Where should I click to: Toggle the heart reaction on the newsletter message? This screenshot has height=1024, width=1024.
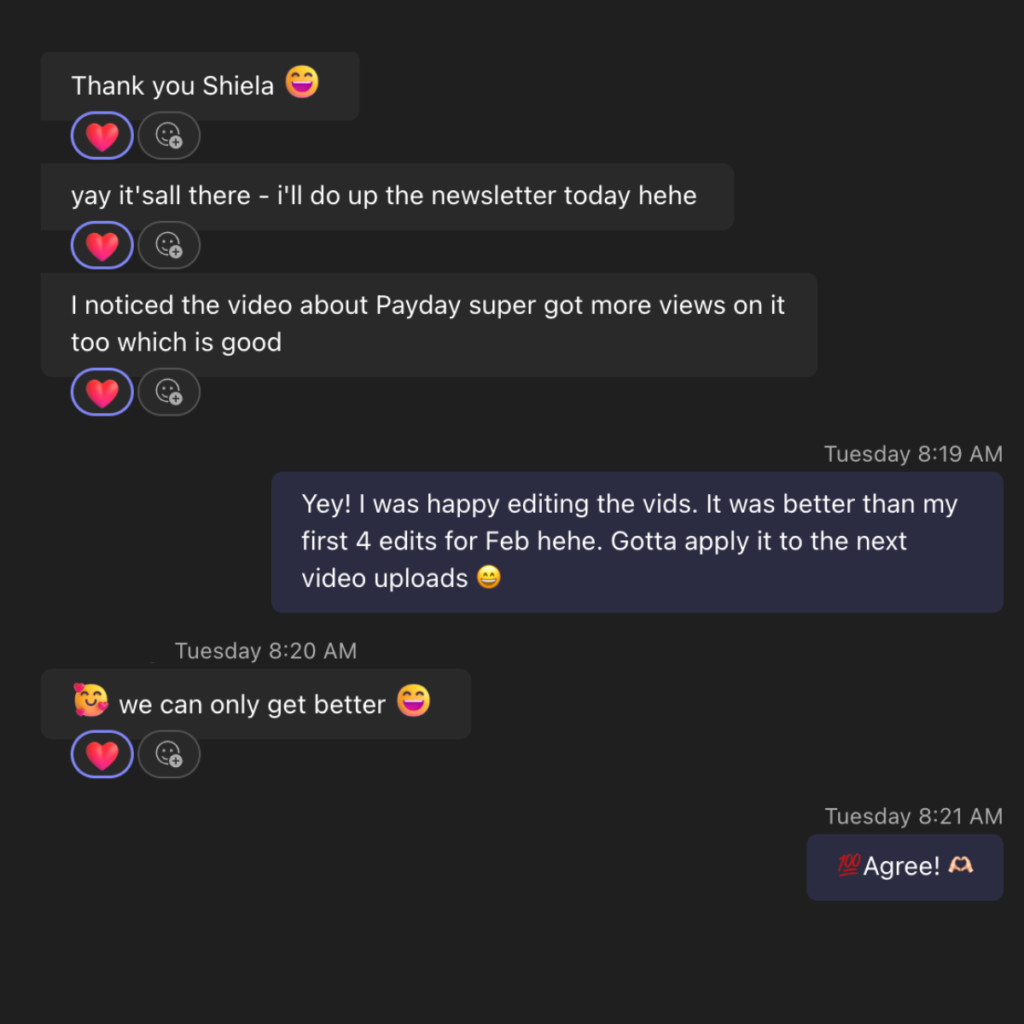[x=101, y=245]
